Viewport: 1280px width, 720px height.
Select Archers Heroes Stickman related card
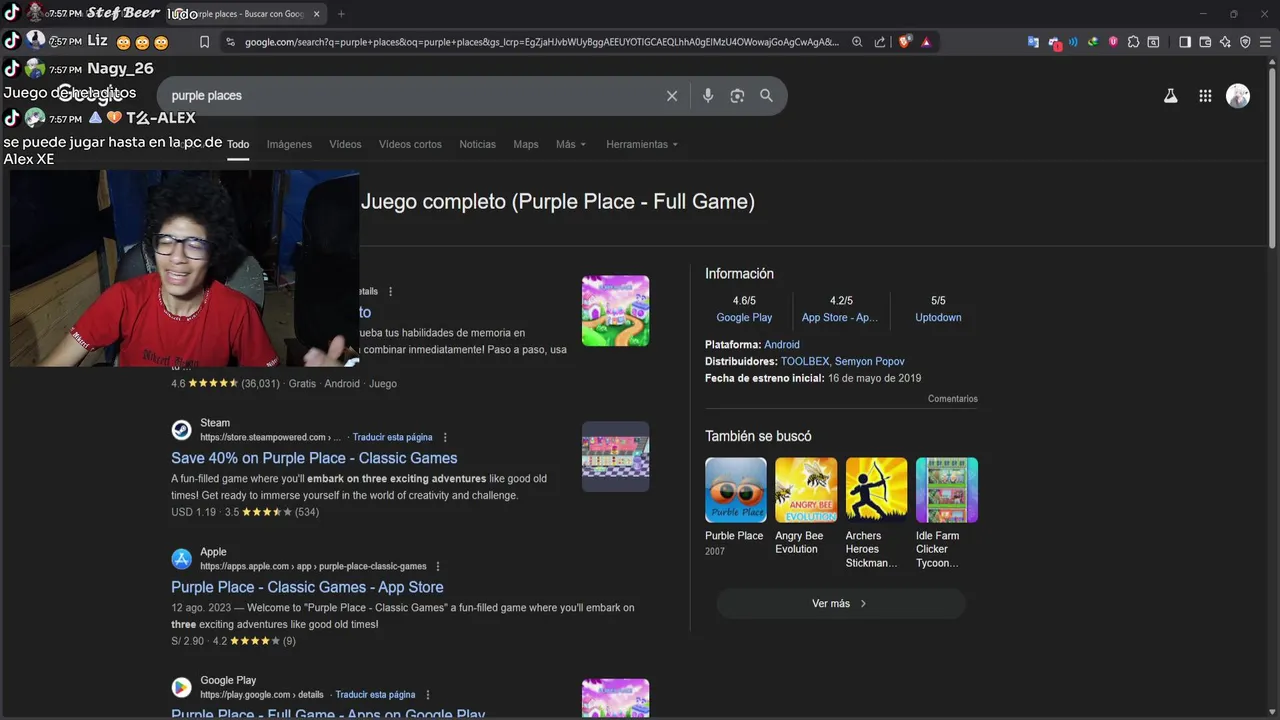(876, 513)
